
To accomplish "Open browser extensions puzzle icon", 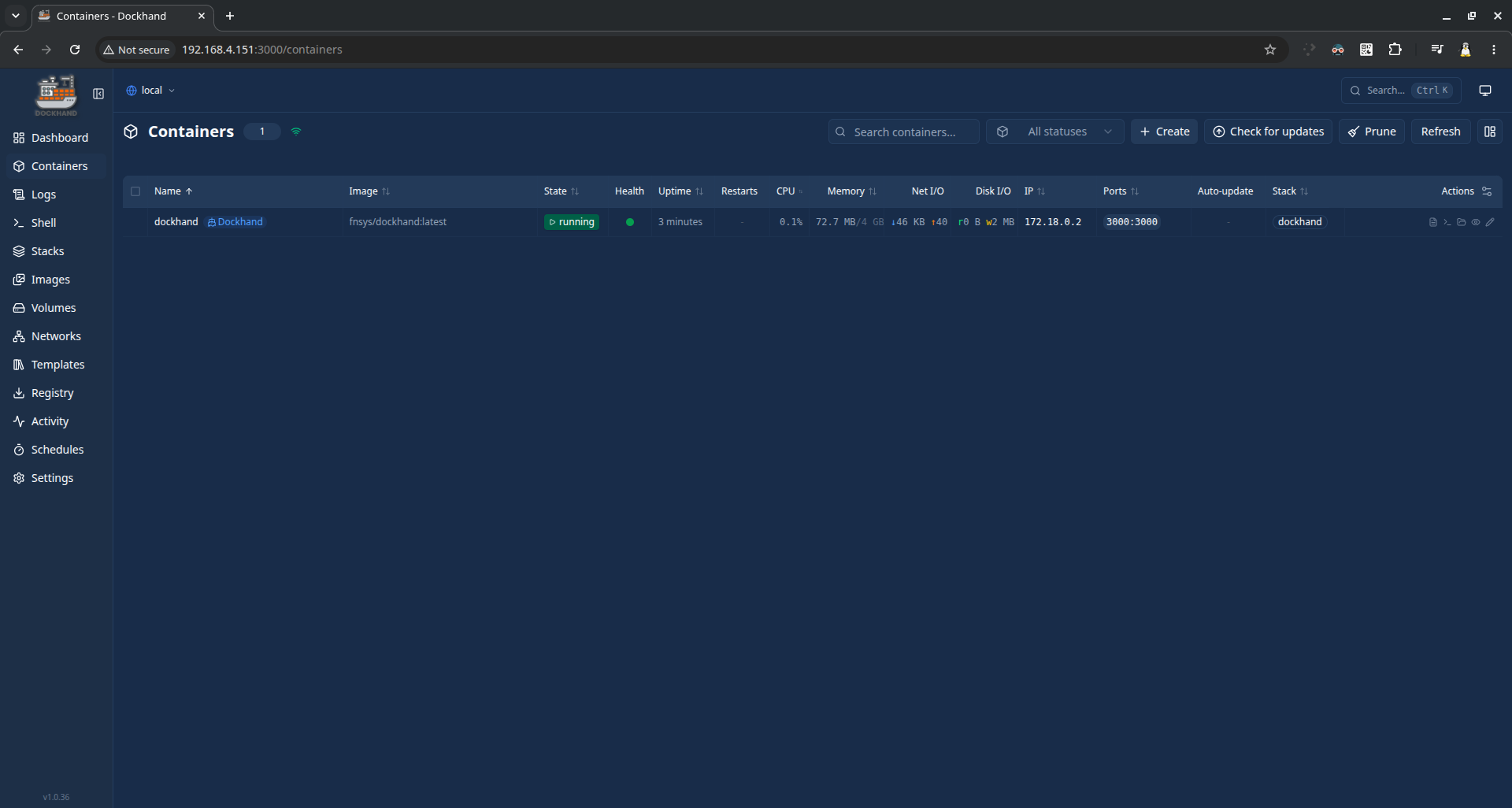I will [x=1395, y=50].
